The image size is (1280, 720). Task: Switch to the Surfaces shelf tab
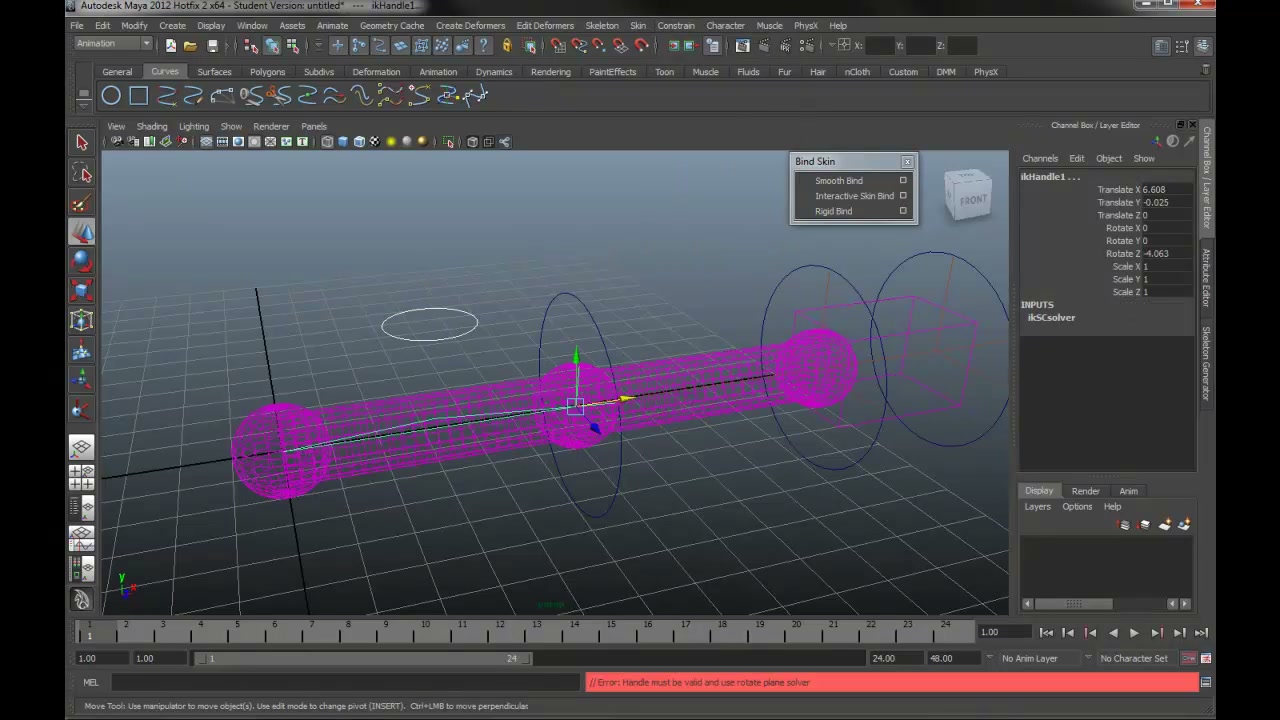(214, 72)
